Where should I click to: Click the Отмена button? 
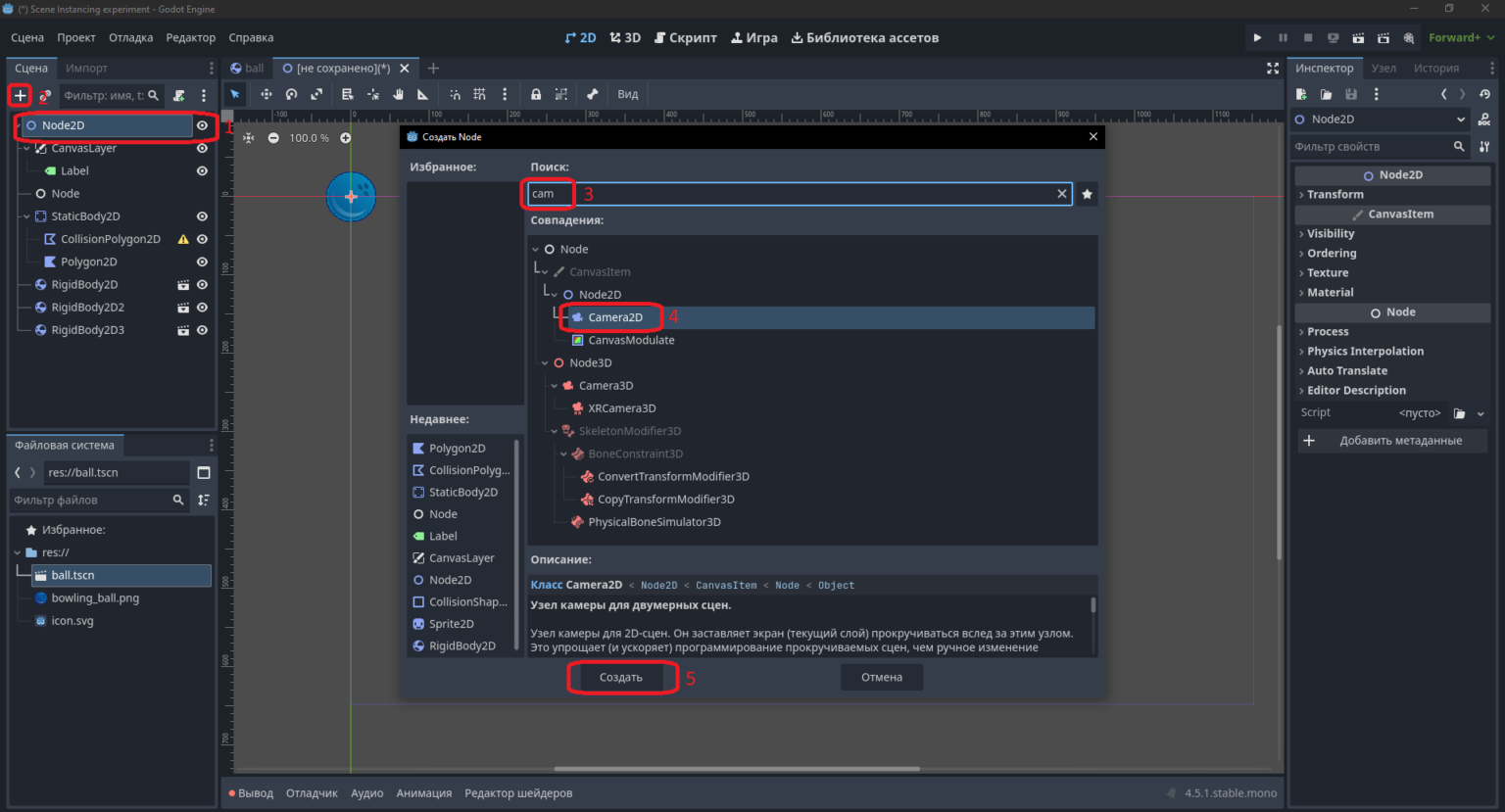pyautogui.click(x=882, y=677)
